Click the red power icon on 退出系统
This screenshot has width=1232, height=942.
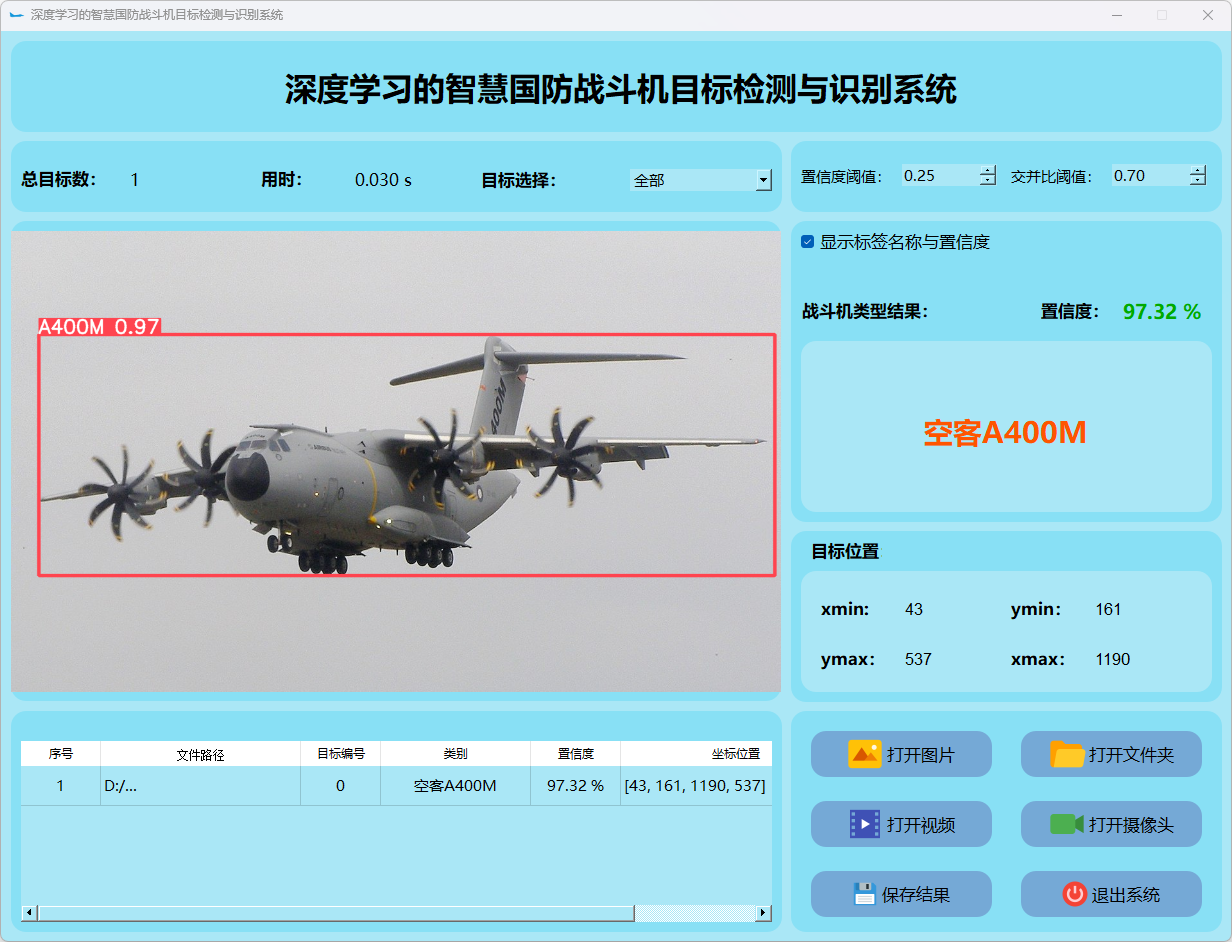tap(1075, 894)
